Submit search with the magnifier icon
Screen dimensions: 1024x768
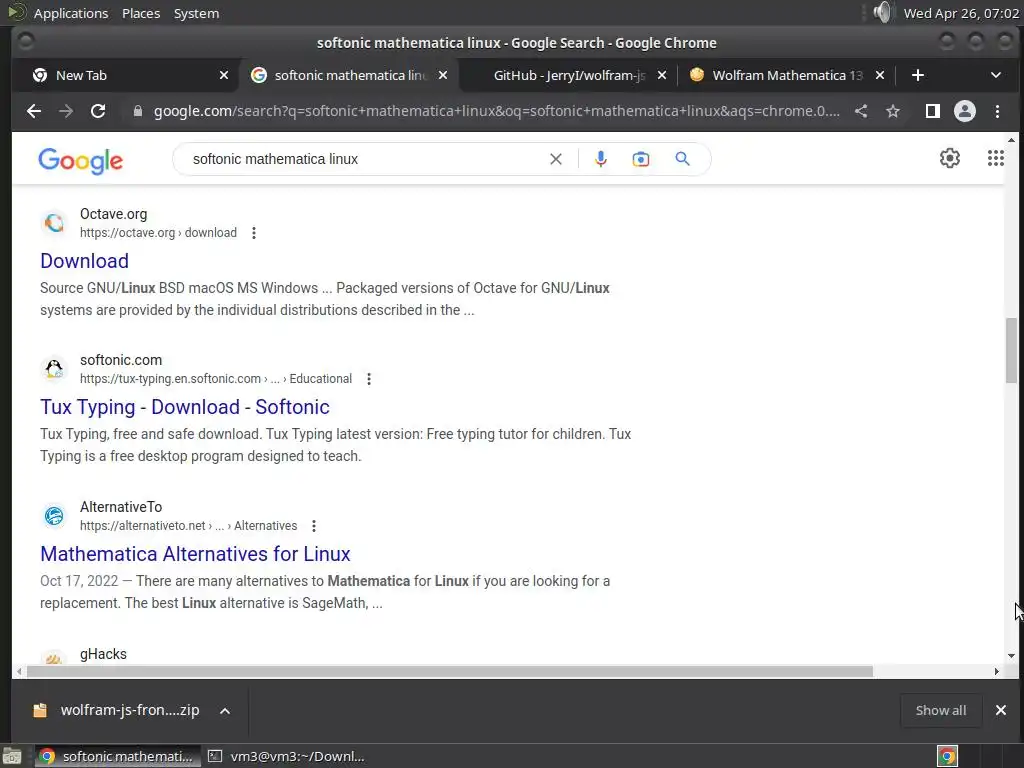682,159
